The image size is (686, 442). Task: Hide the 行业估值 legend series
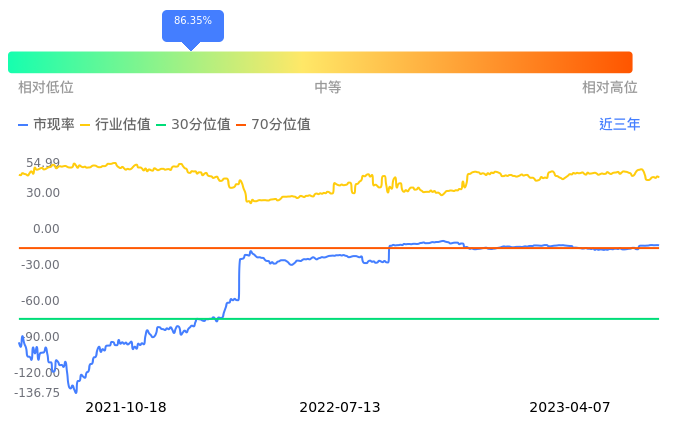pyautogui.click(x=115, y=125)
